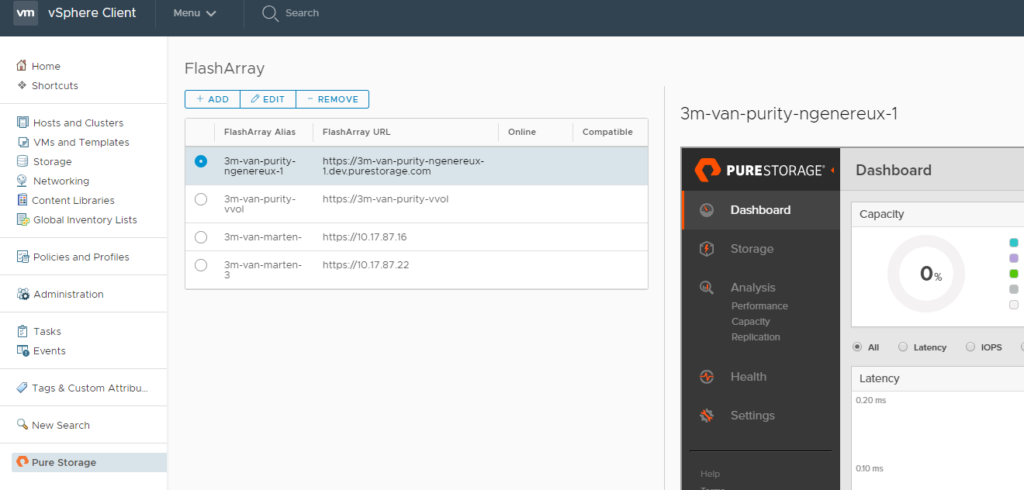Click the teal capacity legend swatch
Viewport: 1024px width, 490px height.
[1014, 242]
